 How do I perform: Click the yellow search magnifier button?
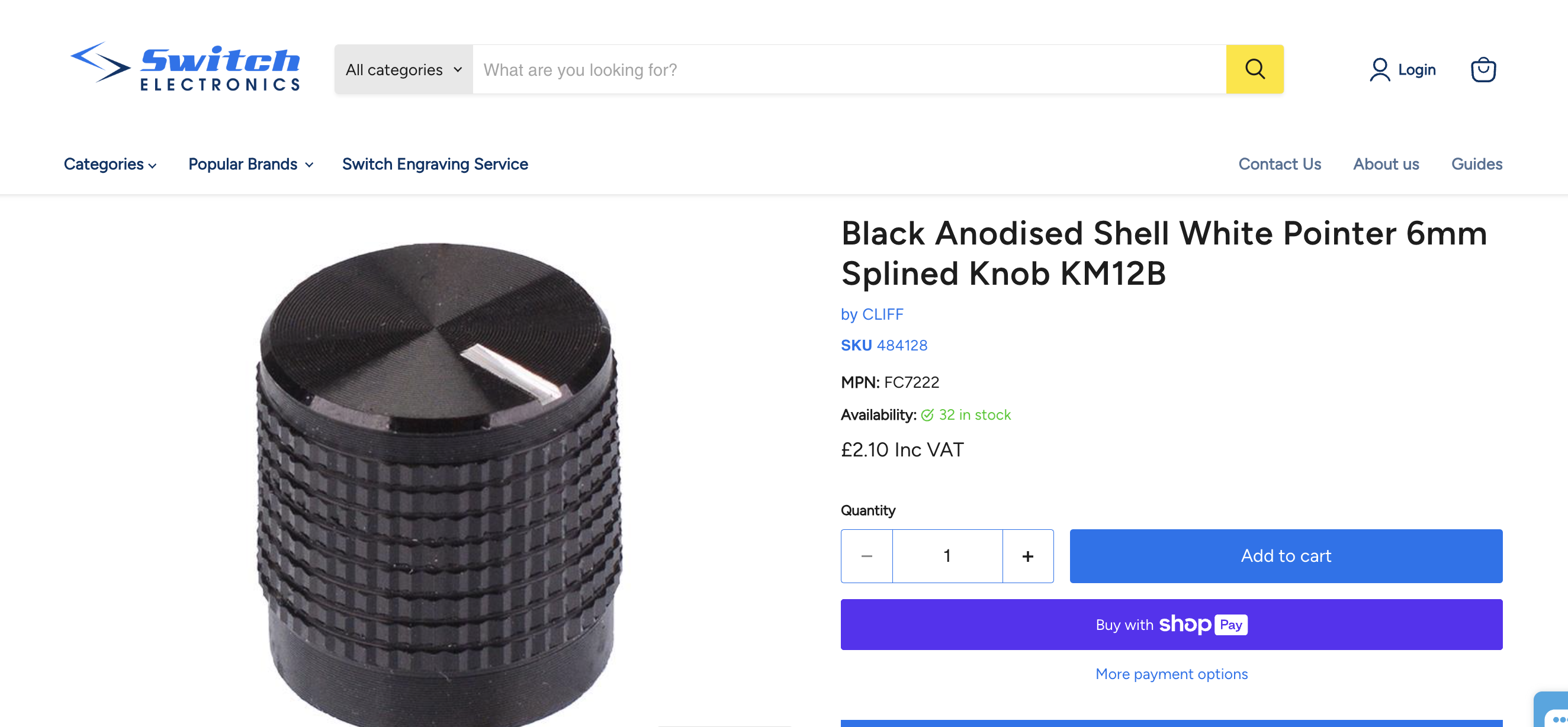(1255, 69)
